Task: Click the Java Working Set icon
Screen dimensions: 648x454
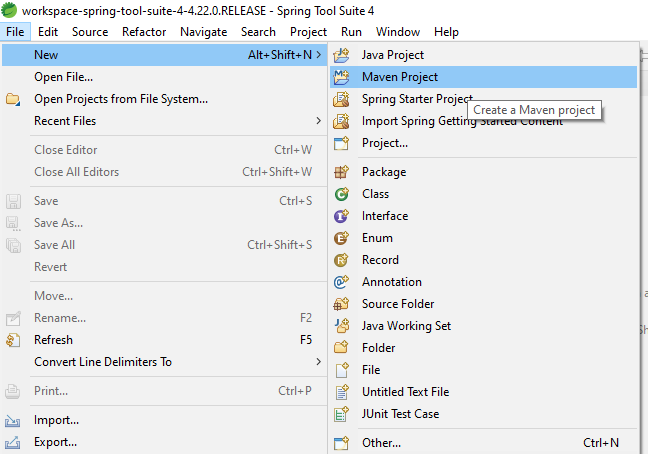Action: point(341,326)
